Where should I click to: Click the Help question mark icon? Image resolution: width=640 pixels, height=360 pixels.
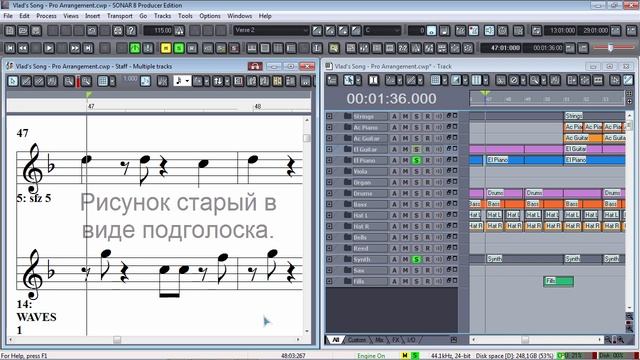point(131,31)
